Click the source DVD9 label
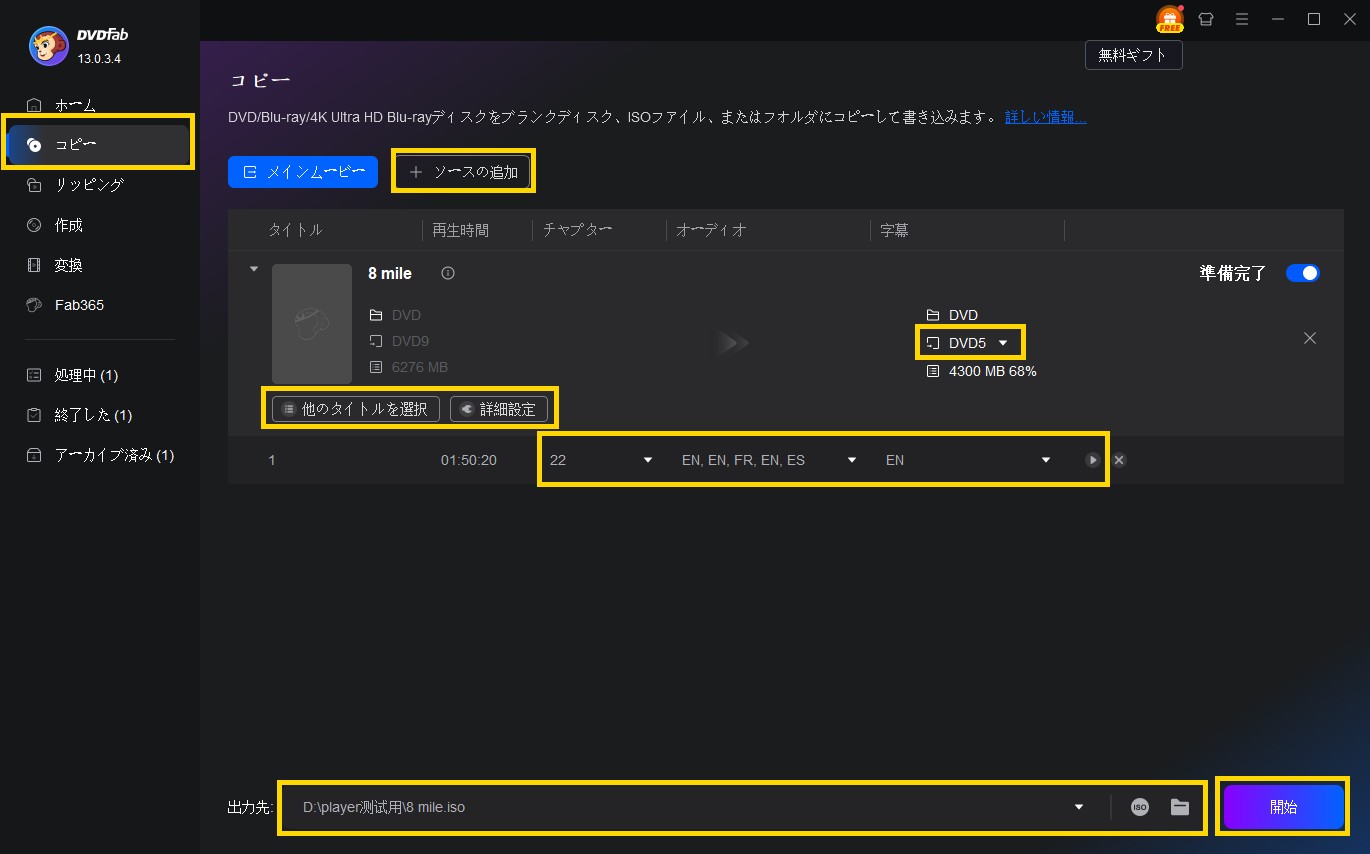Image resolution: width=1370 pixels, height=854 pixels. (x=410, y=341)
